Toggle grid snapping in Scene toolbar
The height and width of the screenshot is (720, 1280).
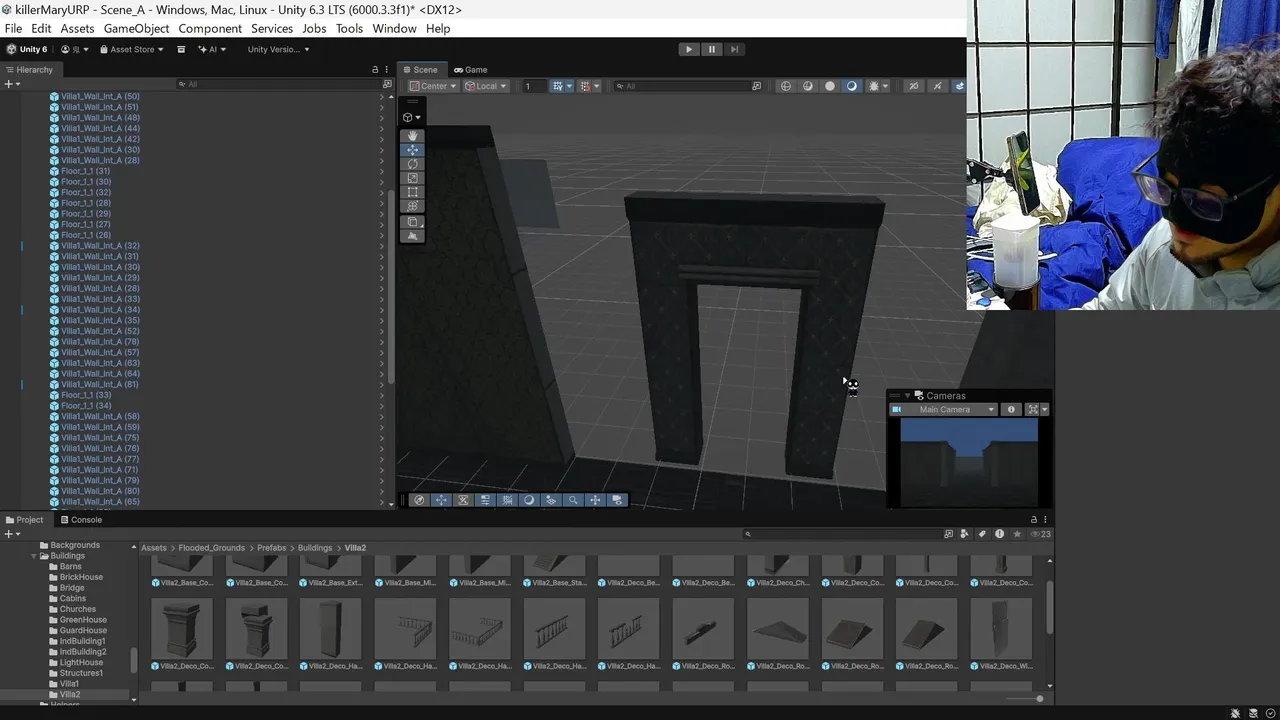557,86
